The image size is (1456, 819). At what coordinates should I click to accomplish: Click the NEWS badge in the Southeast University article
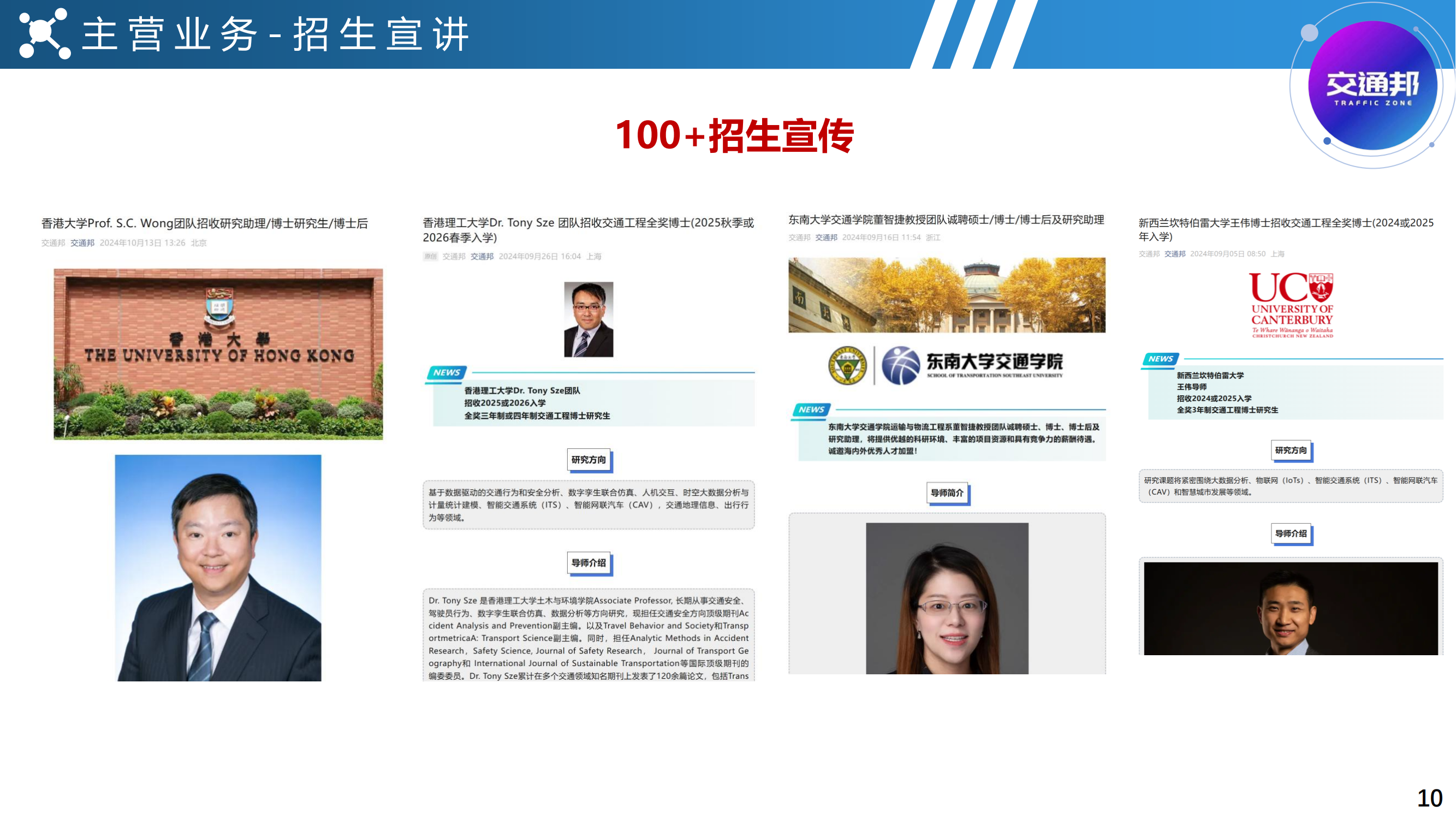pos(812,410)
